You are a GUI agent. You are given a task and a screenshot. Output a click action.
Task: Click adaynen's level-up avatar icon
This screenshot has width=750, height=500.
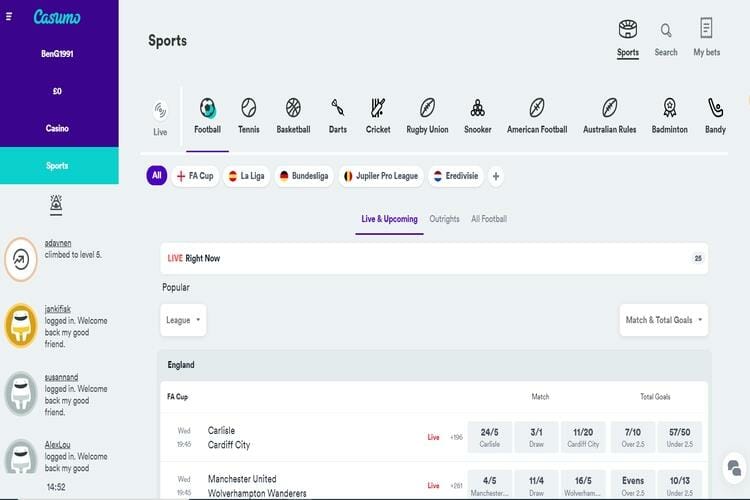point(21,259)
